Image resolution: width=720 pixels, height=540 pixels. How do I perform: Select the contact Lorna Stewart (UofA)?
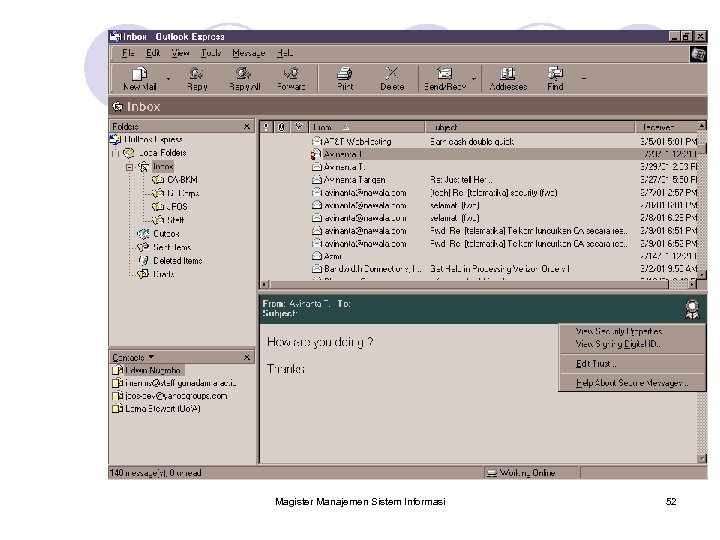point(157,408)
